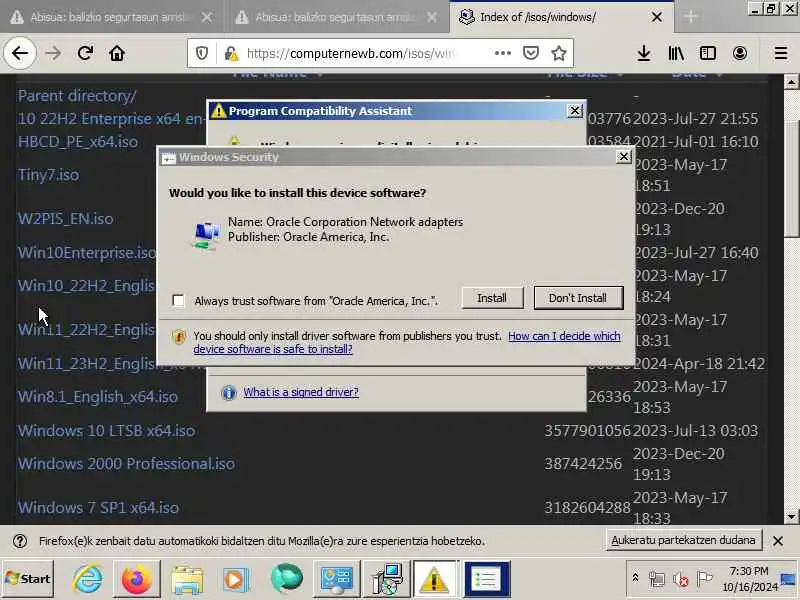Open the 'What is a signed driver?' link
This screenshot has width=800, height=600.
[301, 392]
